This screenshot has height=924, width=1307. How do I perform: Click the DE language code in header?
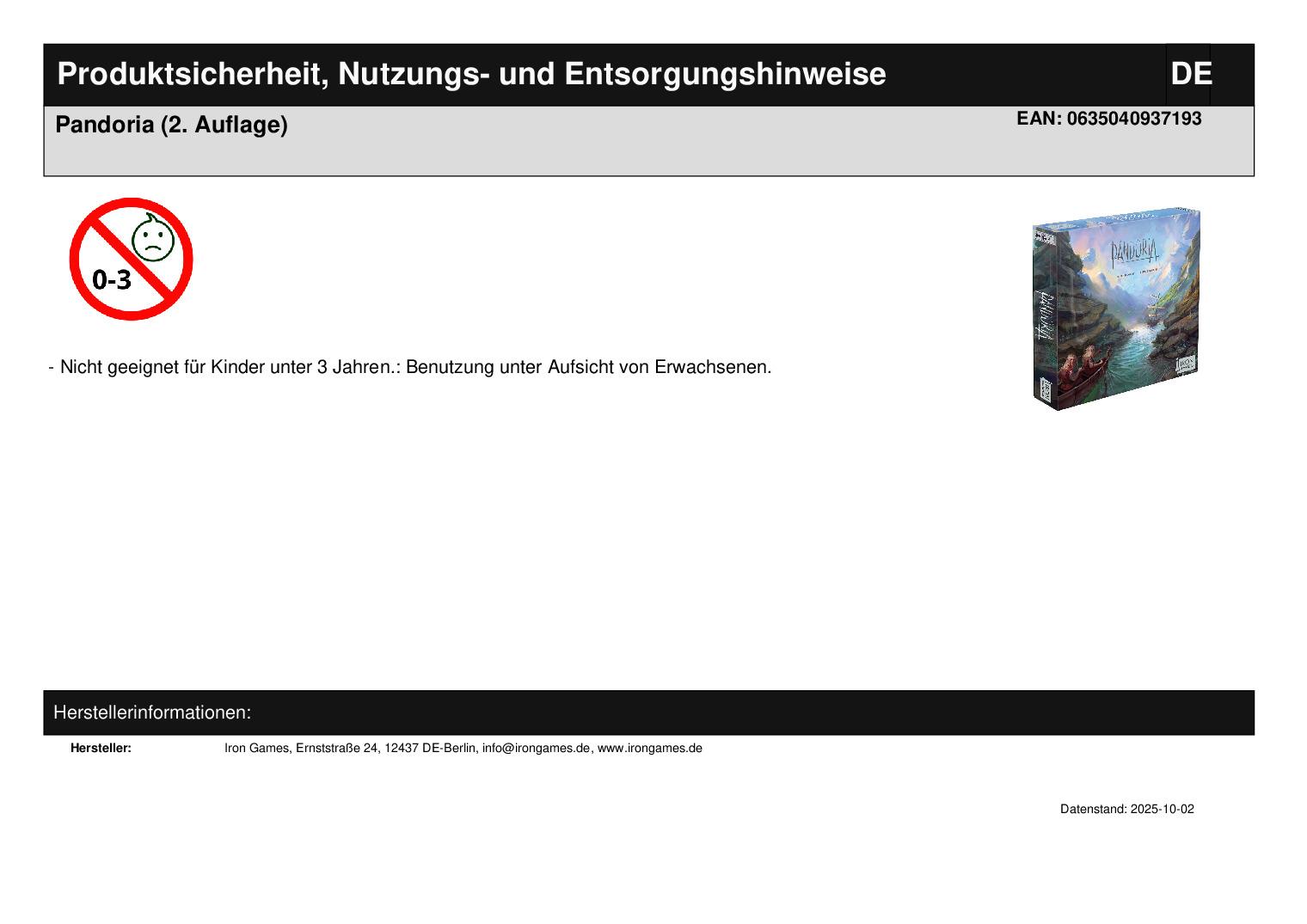(x=1190, y=75)
